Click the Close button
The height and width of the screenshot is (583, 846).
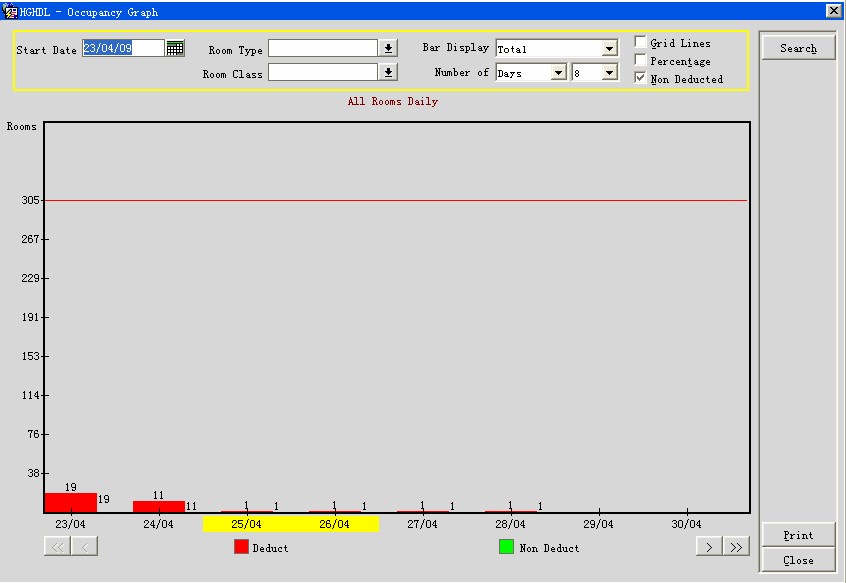click(798, 560)
